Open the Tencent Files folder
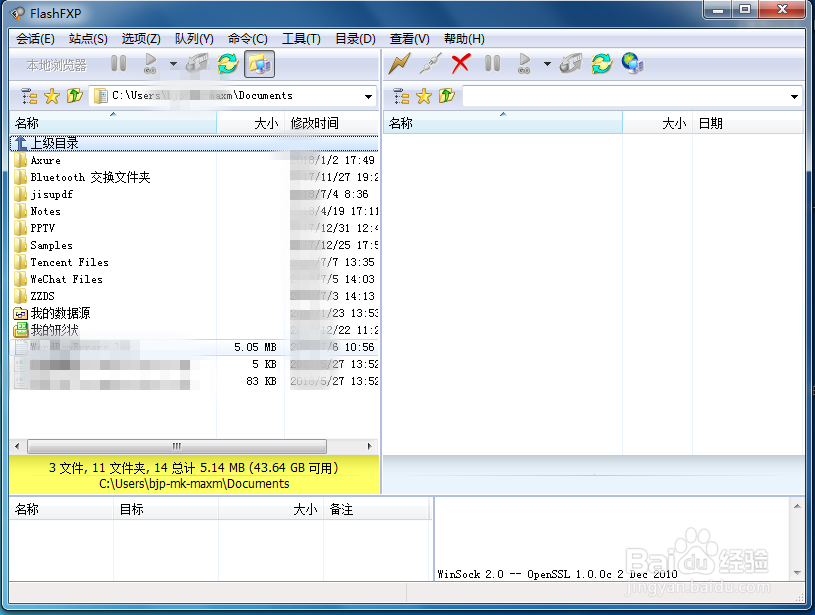 click(x=68, y=262)
